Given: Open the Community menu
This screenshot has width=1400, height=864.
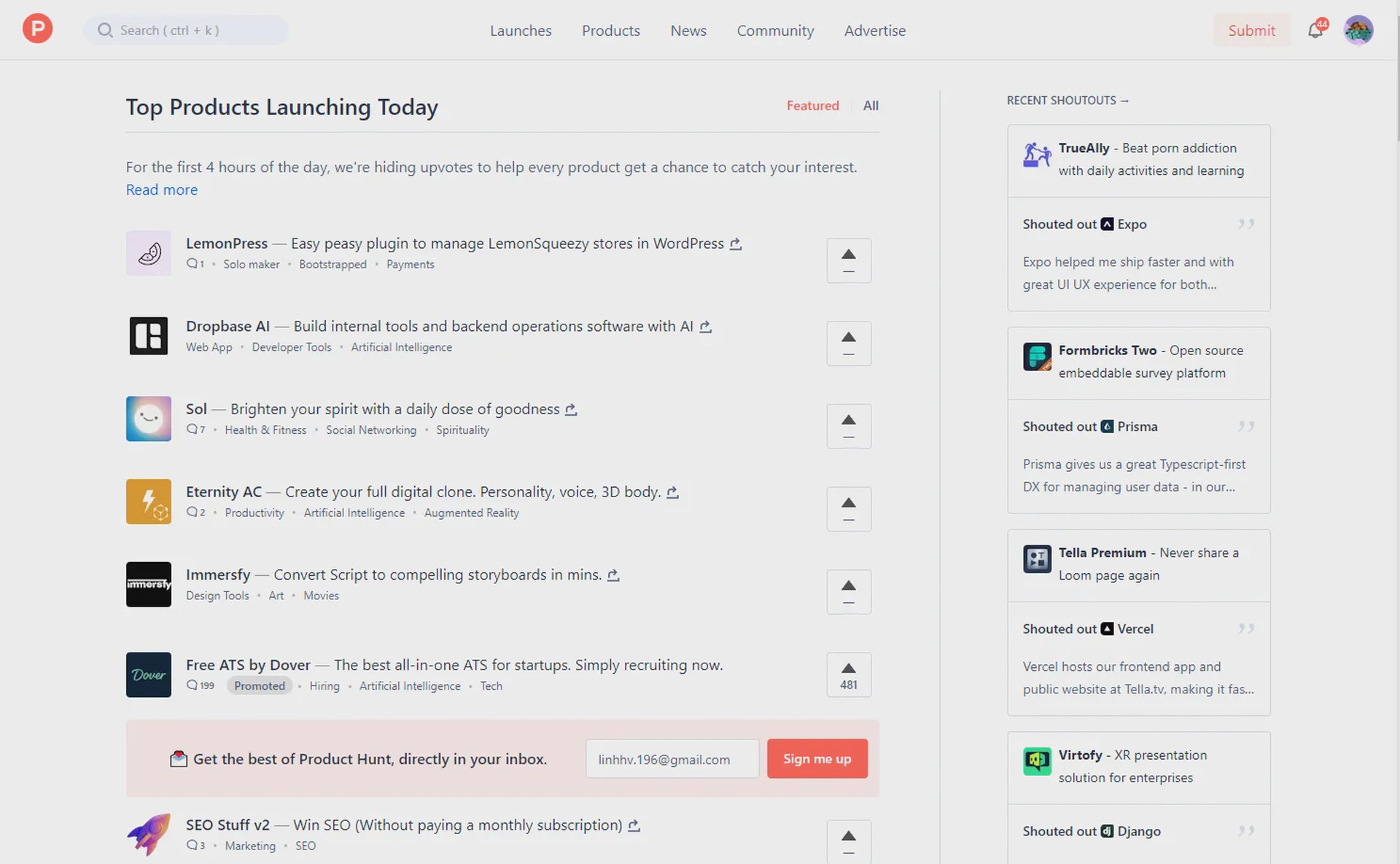Looking at the screenshot, I should pyautogui.click(x=775, y=31).
